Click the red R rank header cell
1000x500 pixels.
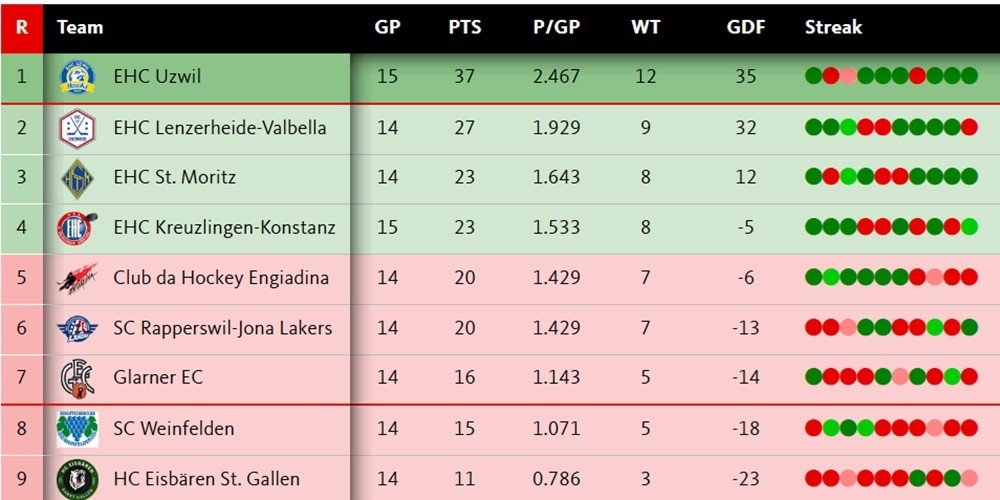[22, 27]
